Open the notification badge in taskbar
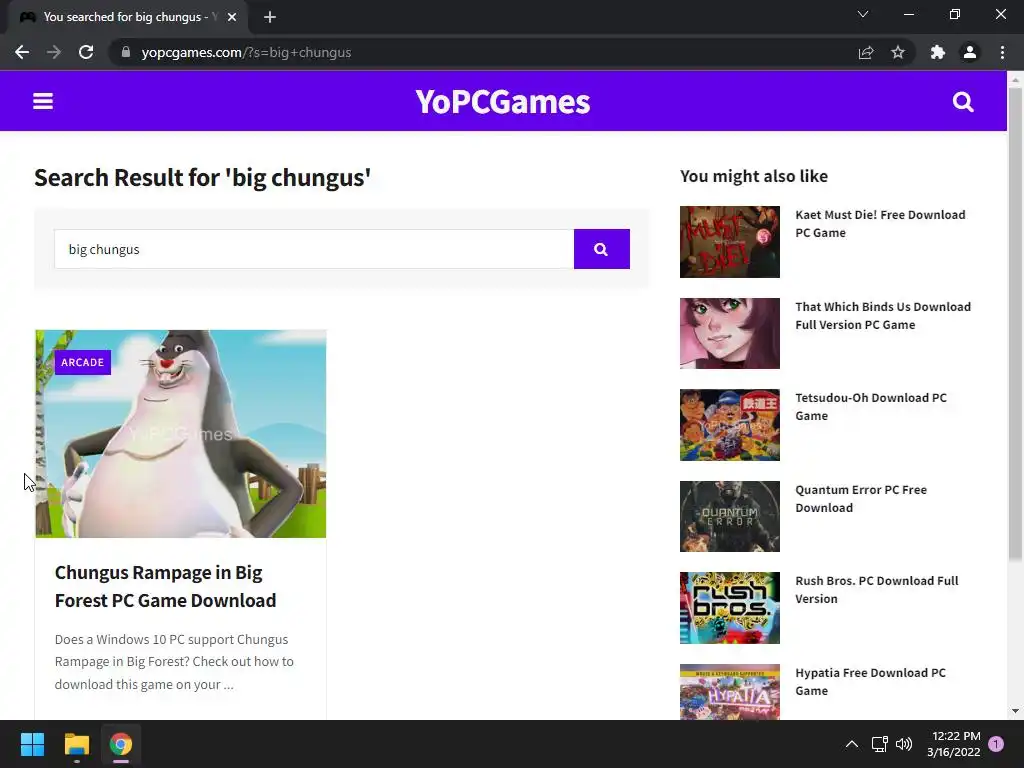1024x768 pixels. [x=996, y=744]
